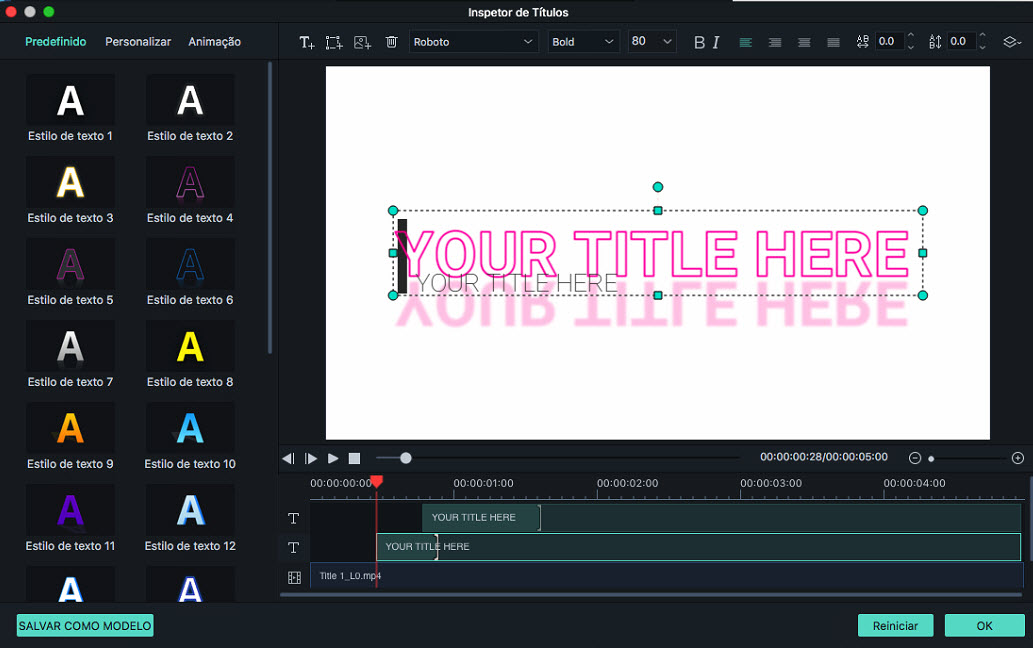
Task: Open the Roboto font dropdown
Action: coord(474,41)
